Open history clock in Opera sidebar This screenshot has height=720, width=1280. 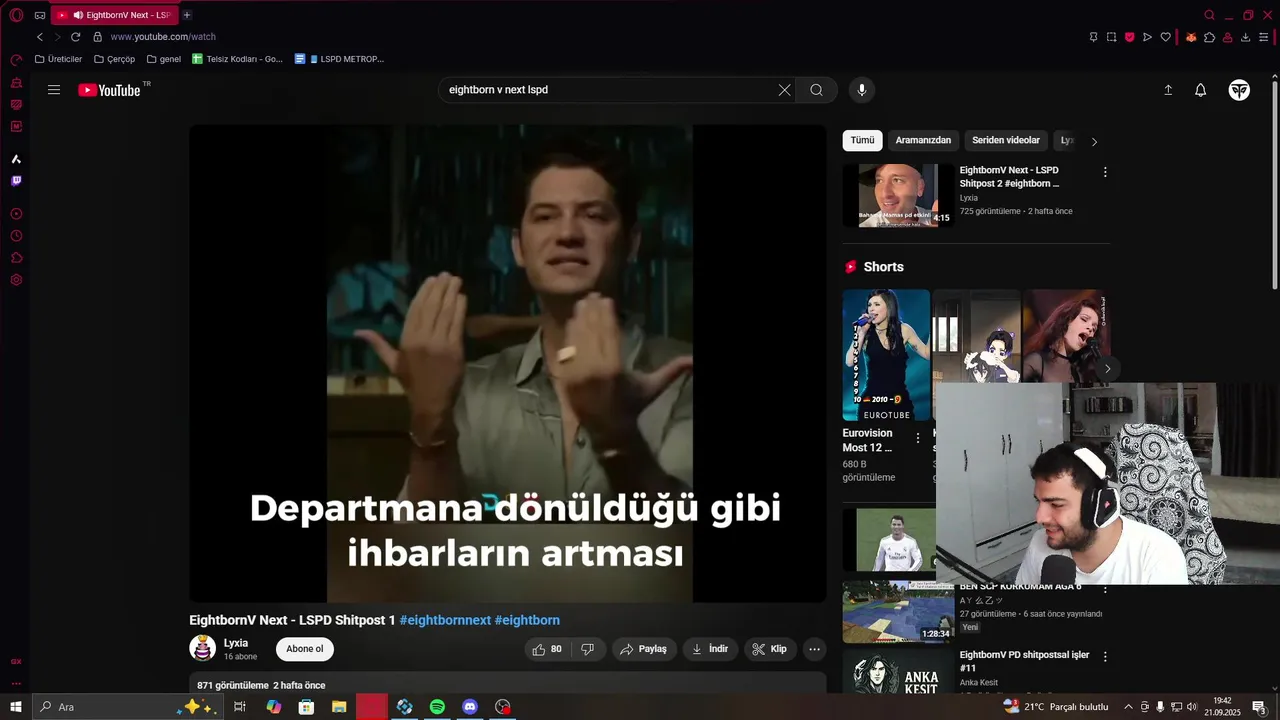(x=16, y=236)
